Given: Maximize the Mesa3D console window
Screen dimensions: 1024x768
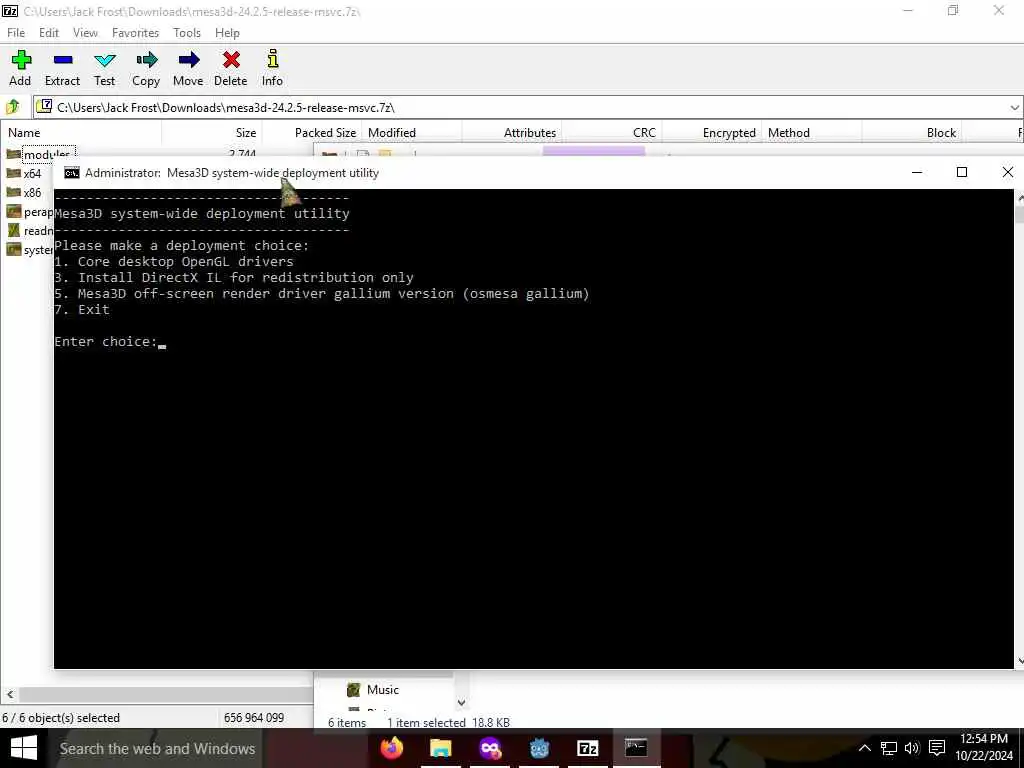Looking at the screenshot, I should click(962, 172).
